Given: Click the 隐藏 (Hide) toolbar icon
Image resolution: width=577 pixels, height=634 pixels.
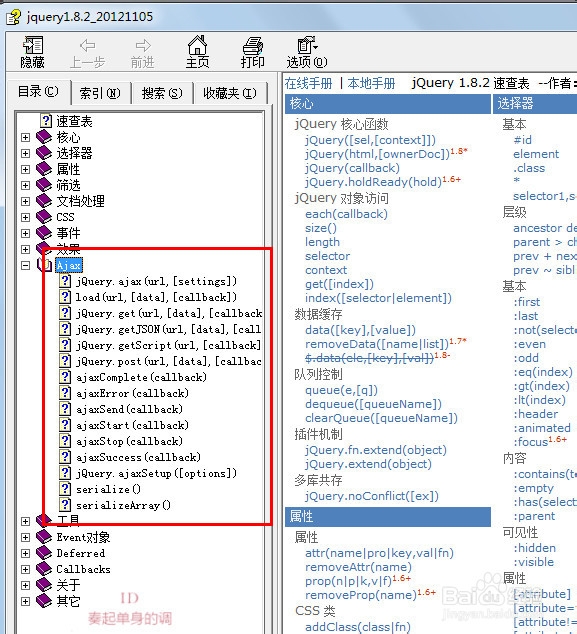Looking at the screenshot, I should 32,45.
